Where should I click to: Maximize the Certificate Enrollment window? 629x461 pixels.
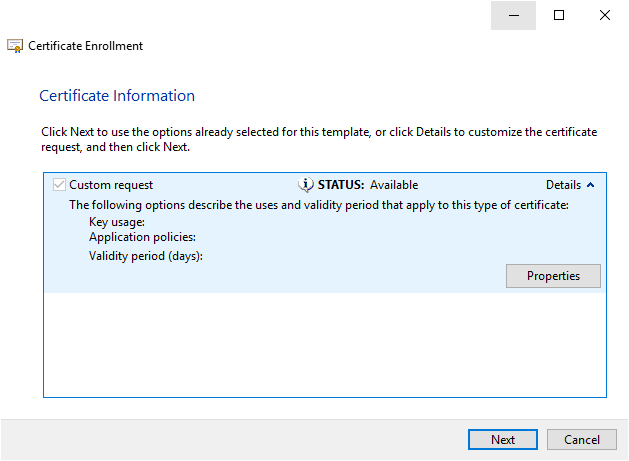(559, 15)
